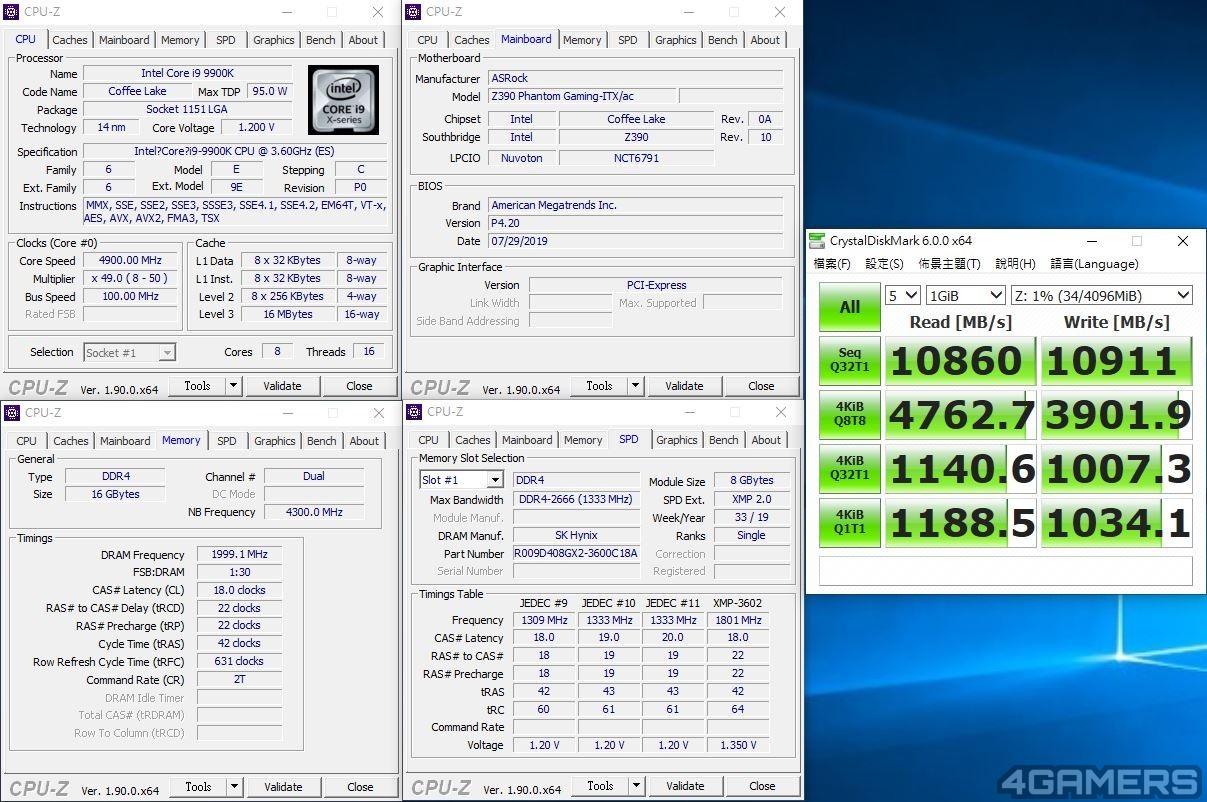Click the Package value 'Socket 1151 LGA'
This screenshot has width=1207, height=802.
(188, 110)
